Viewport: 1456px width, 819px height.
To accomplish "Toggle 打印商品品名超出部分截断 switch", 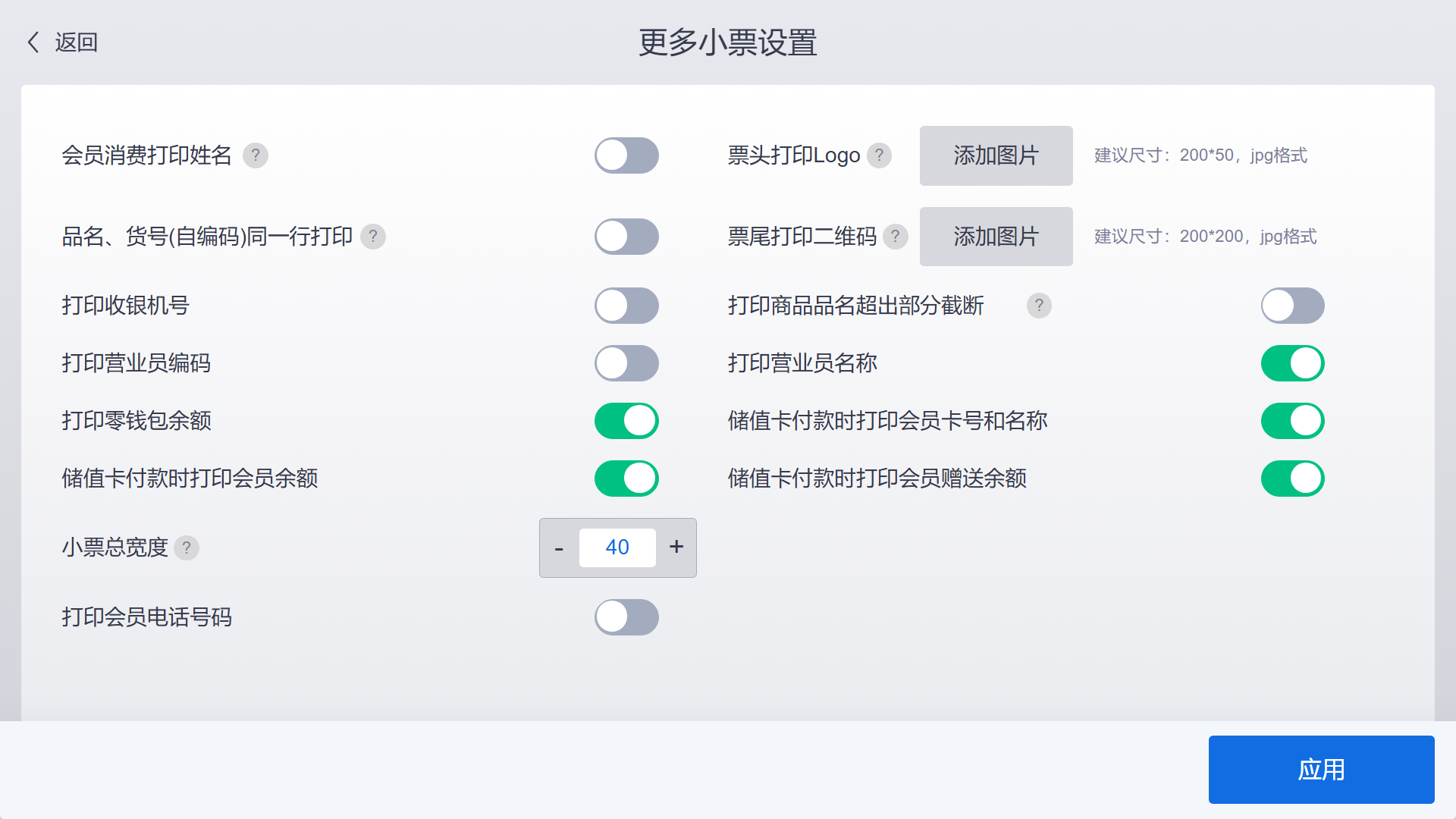I will pos(1292,306).
